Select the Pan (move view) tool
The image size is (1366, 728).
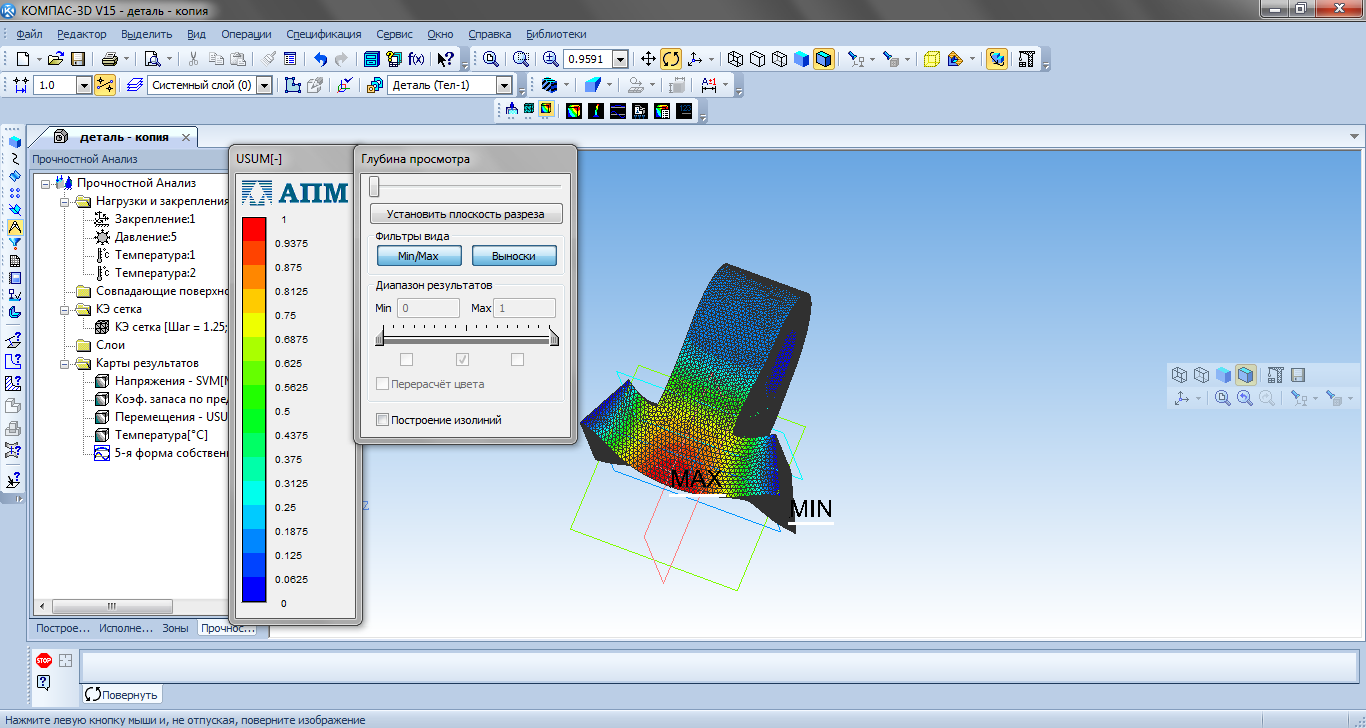(x=648, y=59)
